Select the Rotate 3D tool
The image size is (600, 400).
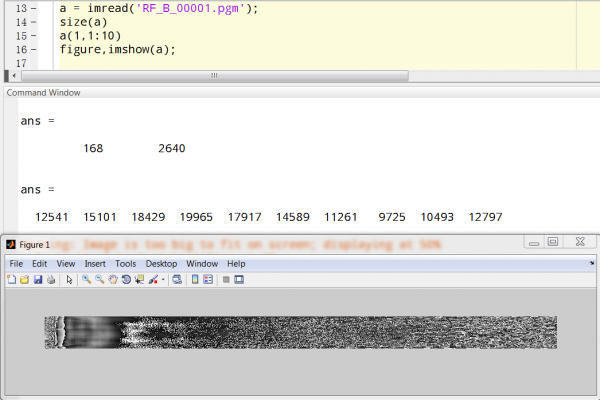(x=126, y=280)
